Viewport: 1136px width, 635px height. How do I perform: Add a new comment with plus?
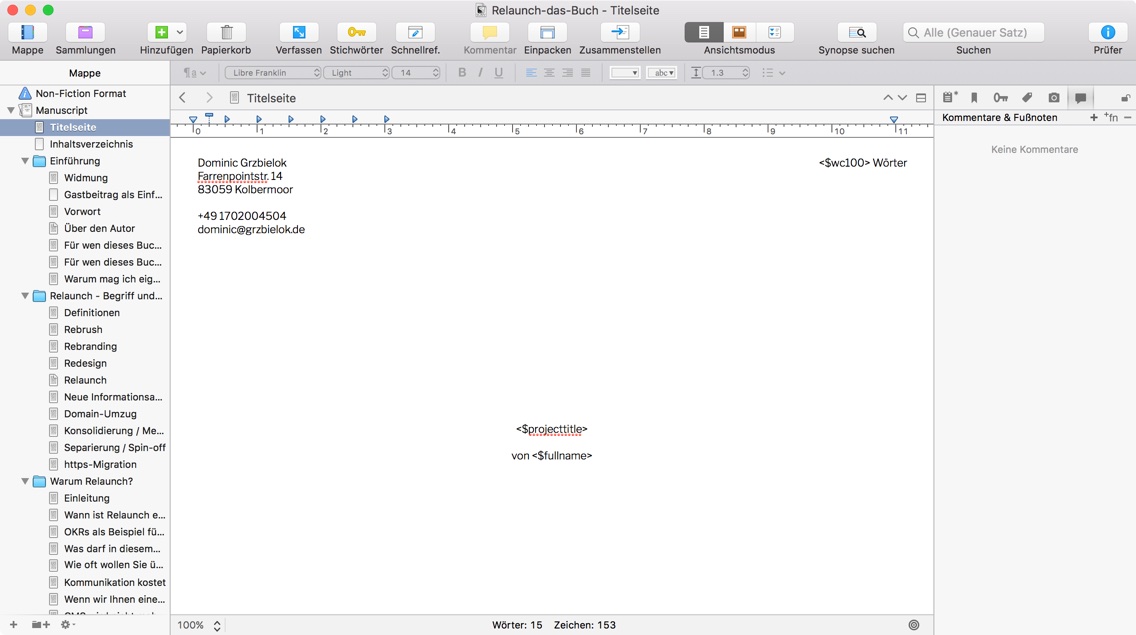tap(1093, 117)
